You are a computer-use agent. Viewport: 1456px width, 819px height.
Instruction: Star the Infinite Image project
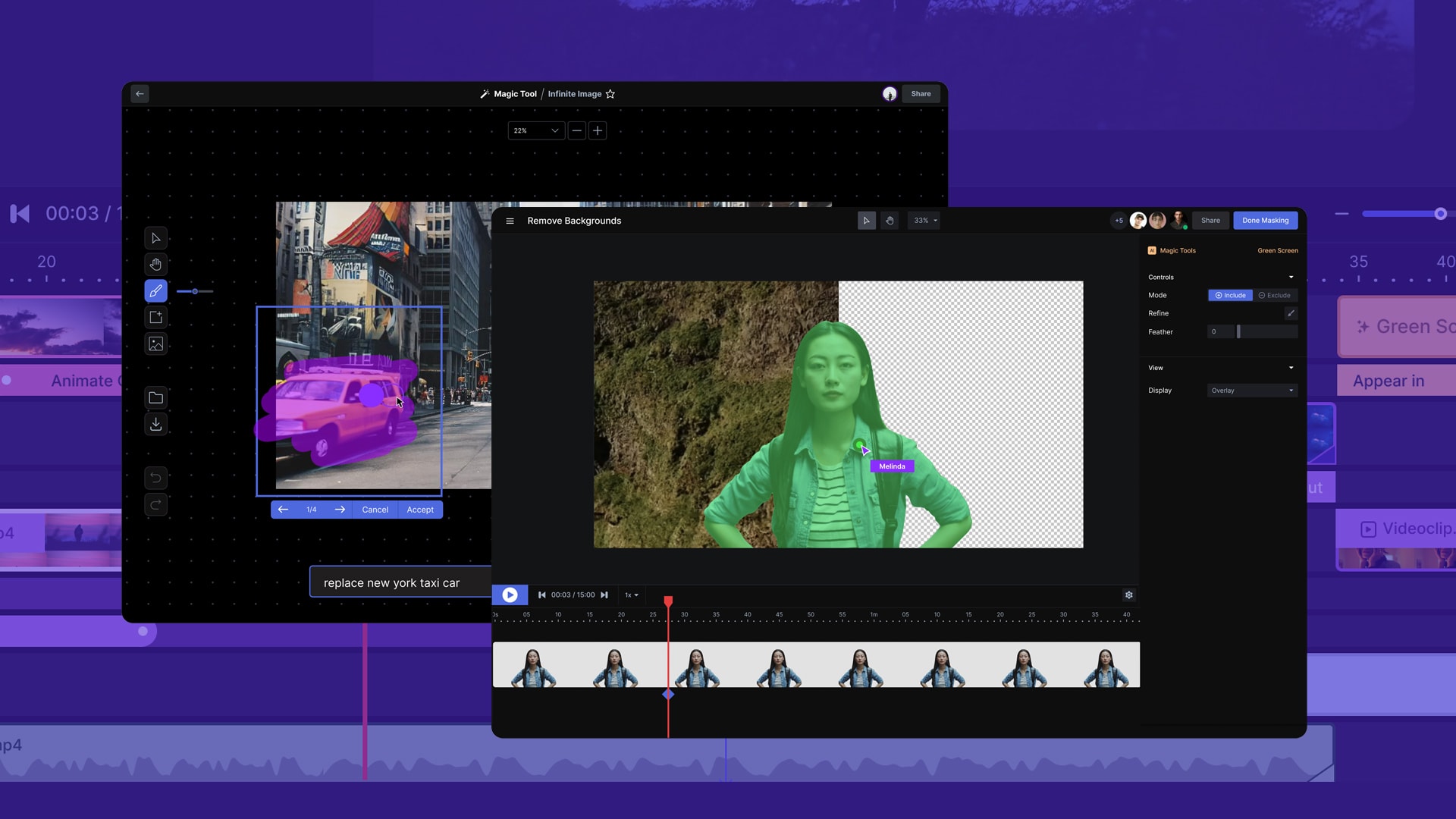[610, 94]
